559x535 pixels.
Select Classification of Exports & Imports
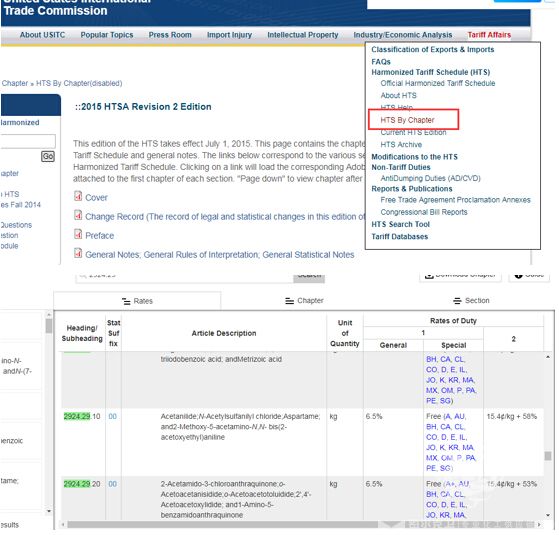(x=432, y=50)
